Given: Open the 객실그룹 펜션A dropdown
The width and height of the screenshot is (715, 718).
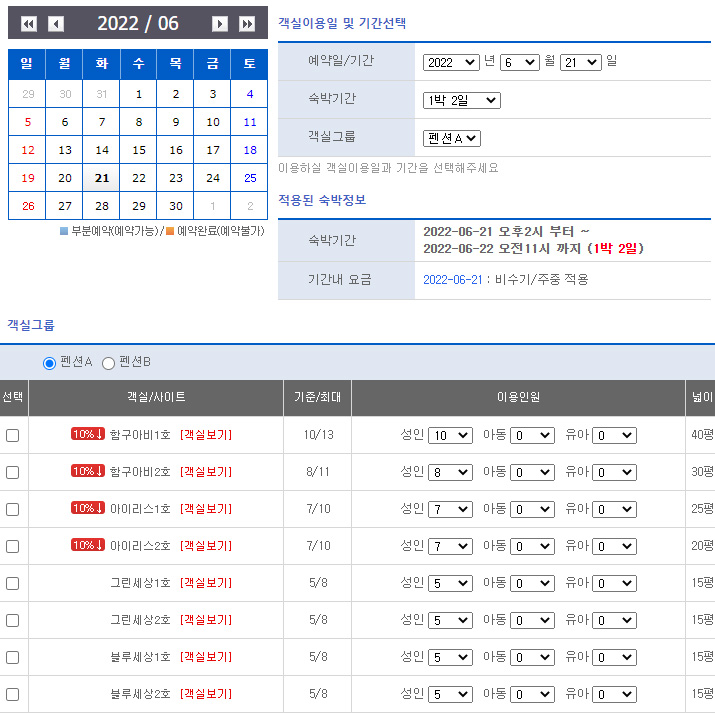Looking at the screenshot, I should (452, 138).
